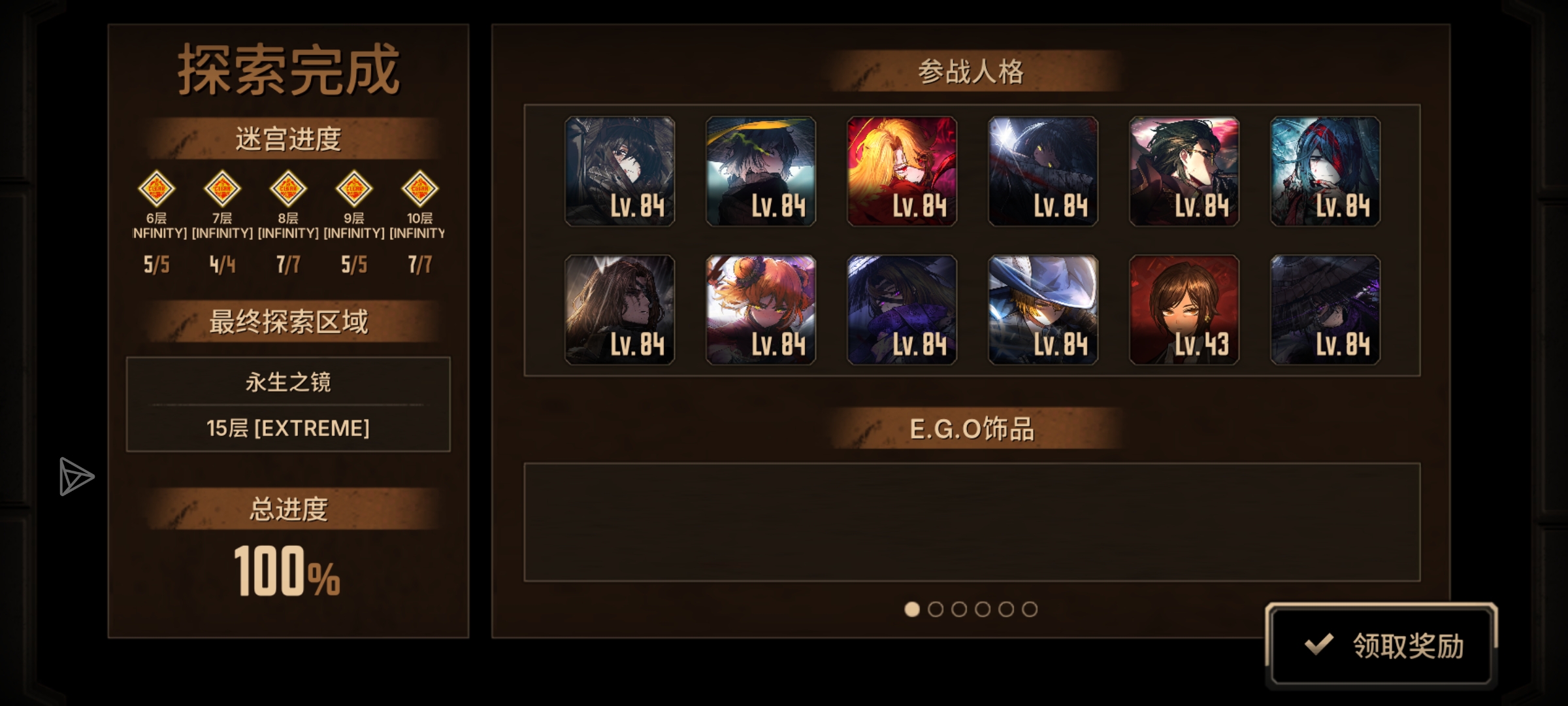
Task: Click the 10层 floor clear diamond icon
Action: (419, 189)
